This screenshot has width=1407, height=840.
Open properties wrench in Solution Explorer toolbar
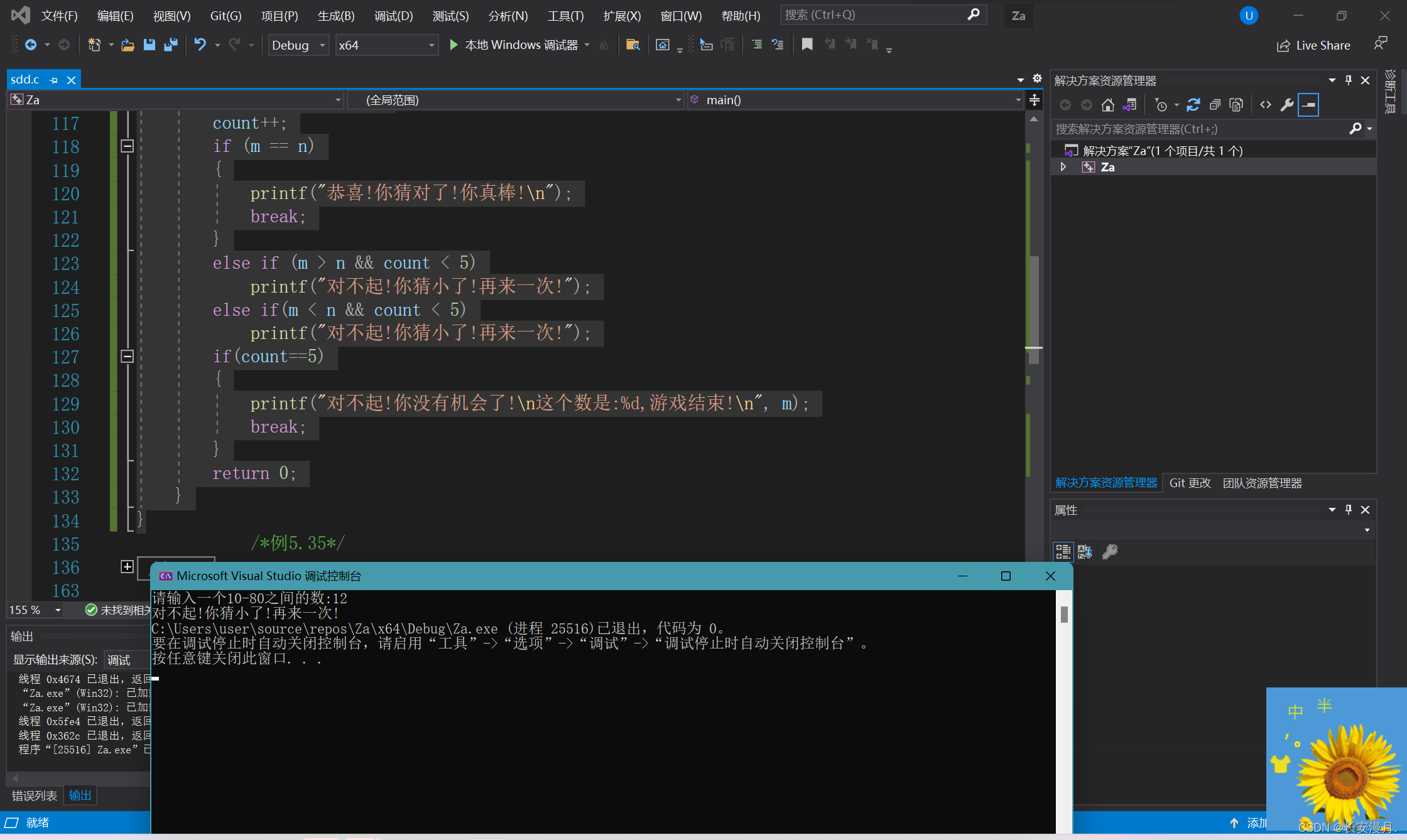point(1286,105)
